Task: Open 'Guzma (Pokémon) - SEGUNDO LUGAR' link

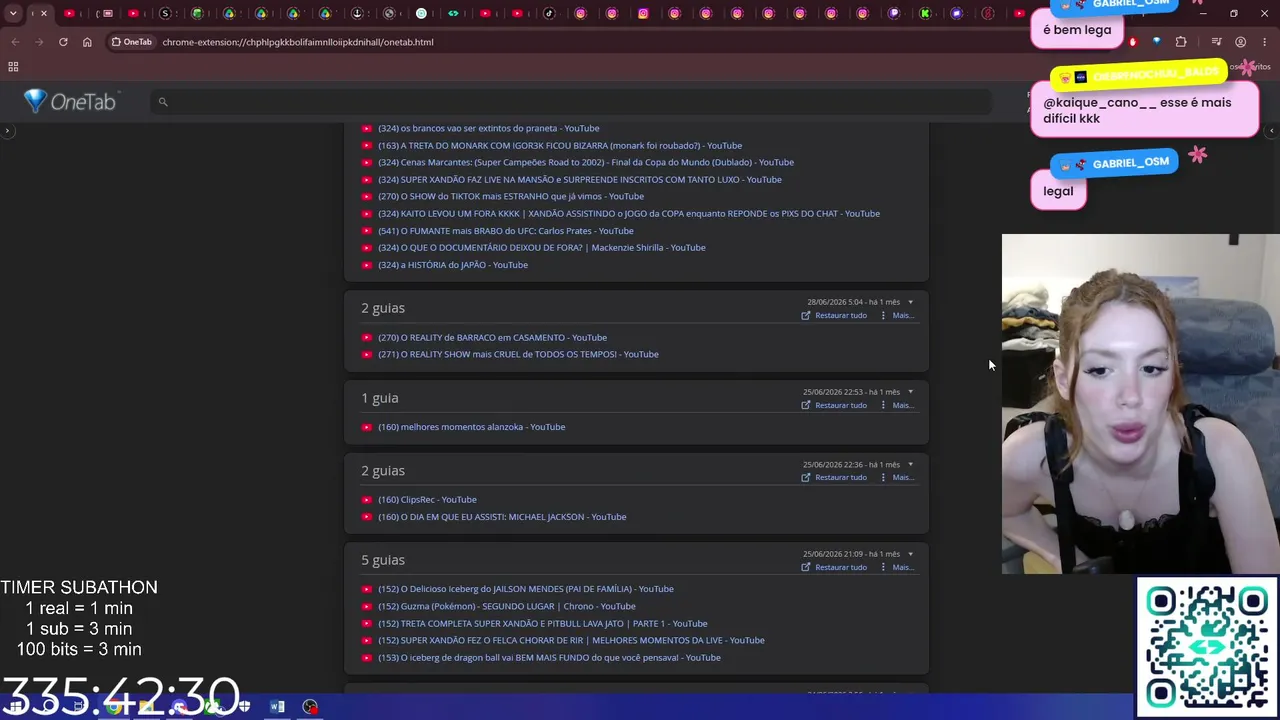Action: pos(507,606)
